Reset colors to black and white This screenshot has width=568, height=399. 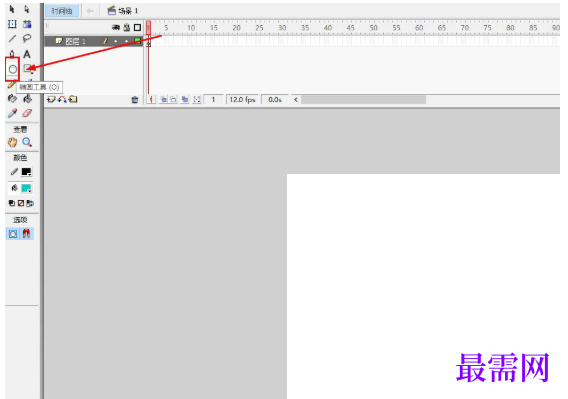click(x=12, y=203)
